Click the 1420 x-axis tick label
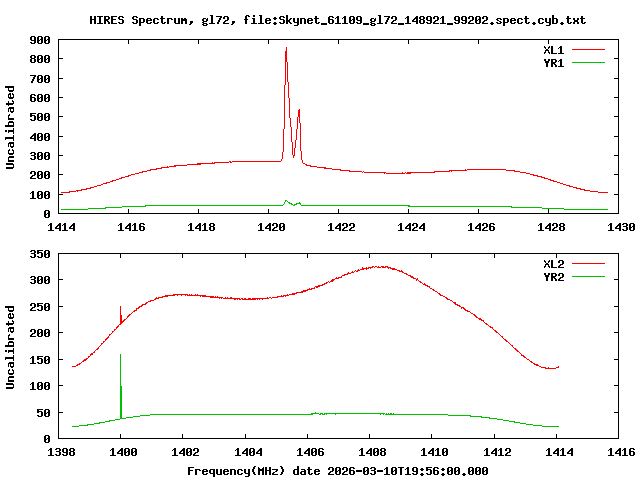Screen dimensions: 640x480 pos(271,227)
